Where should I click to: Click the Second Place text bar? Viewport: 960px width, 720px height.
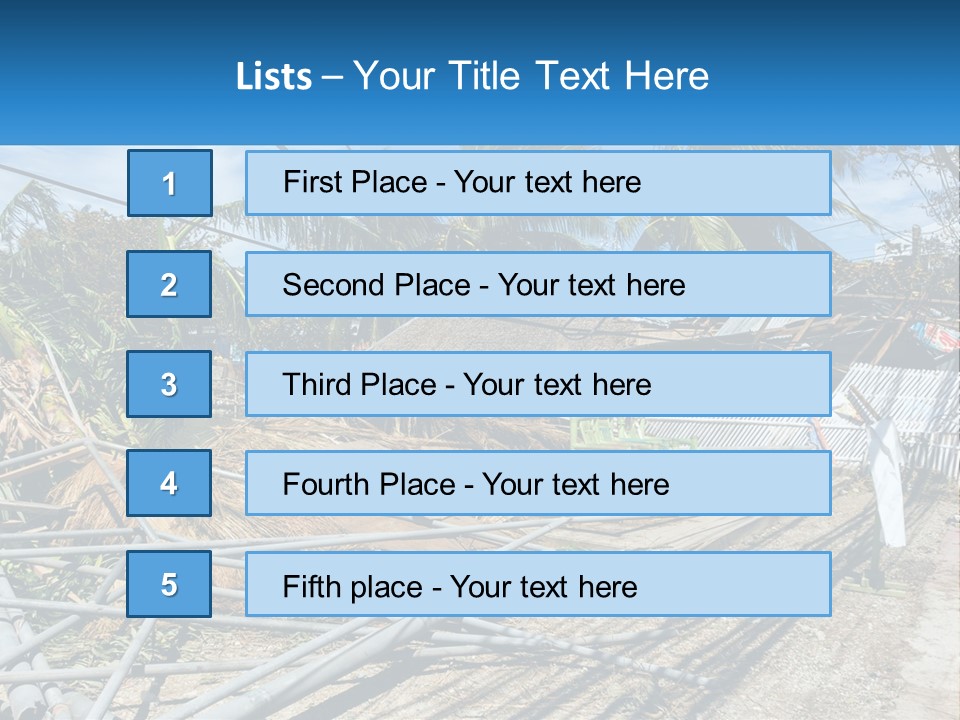coord(538,284)
